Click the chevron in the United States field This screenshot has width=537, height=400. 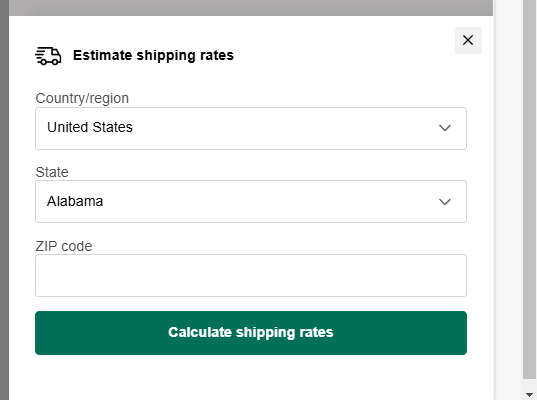point(445,128)
